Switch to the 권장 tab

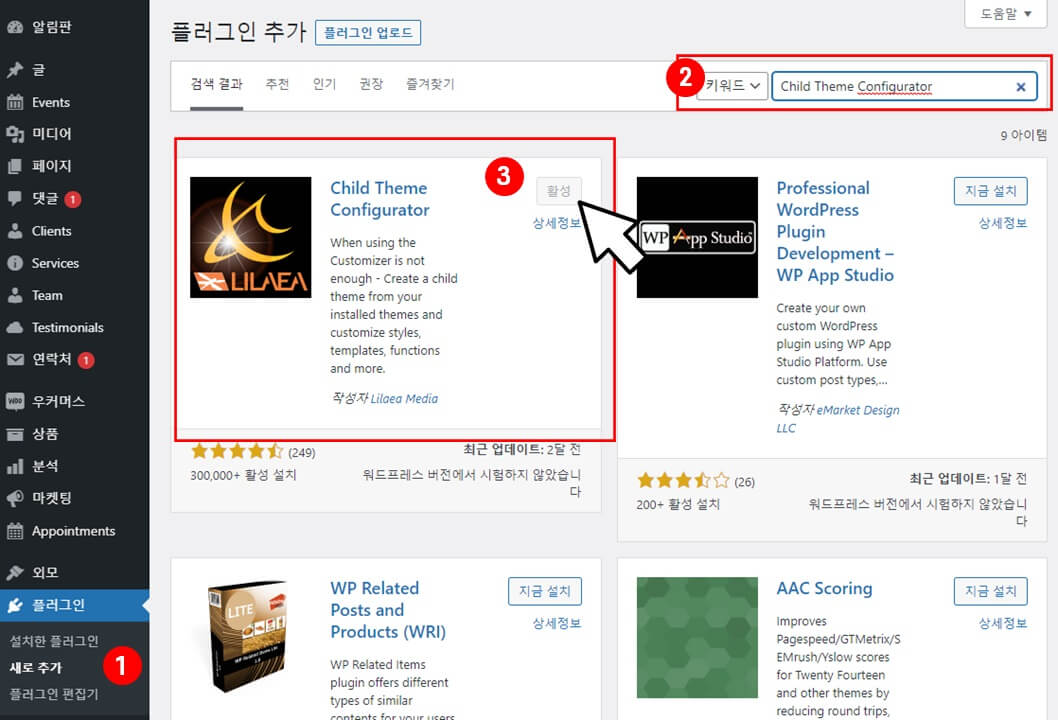click(x=371, y=84)
